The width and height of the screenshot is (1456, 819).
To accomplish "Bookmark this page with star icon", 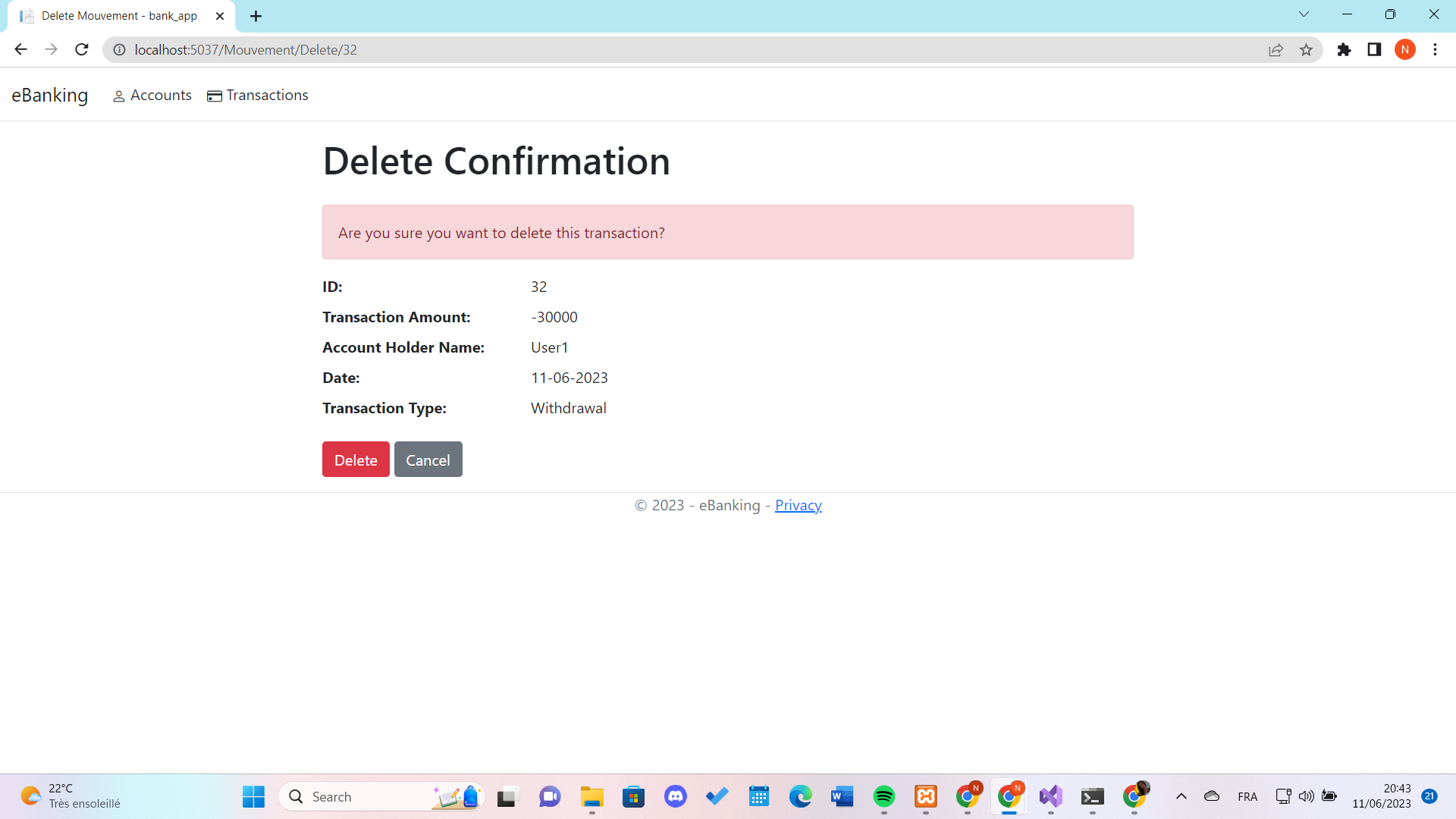I will pyautogui.click(x=1306, y=50).
